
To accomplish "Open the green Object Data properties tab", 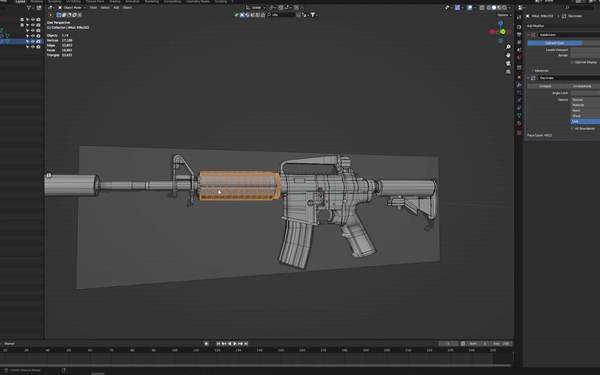I will click(x=519, y=116).
